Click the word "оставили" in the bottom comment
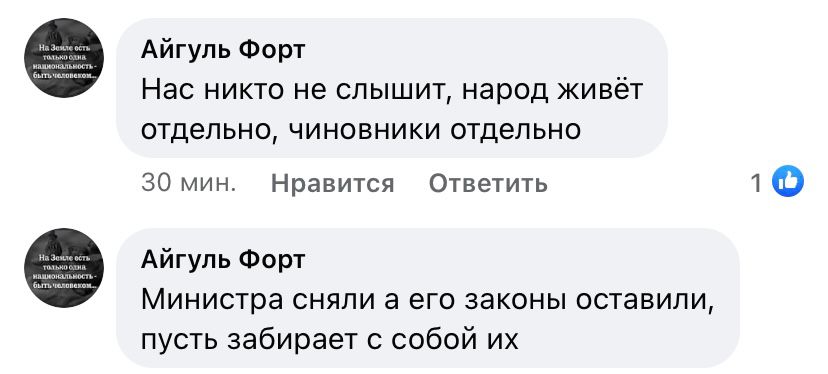The image size is (828, 374). [645, 302]
